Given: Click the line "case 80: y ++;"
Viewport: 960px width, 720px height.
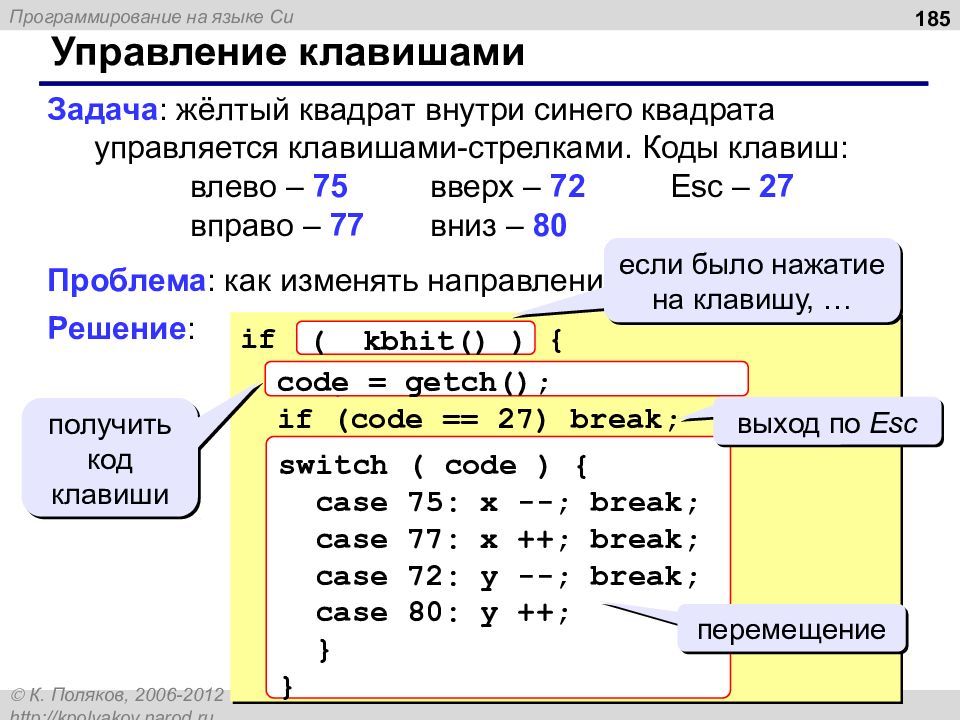Looking at the screenshot, I should pyautogui.click(x=443, y=613).
